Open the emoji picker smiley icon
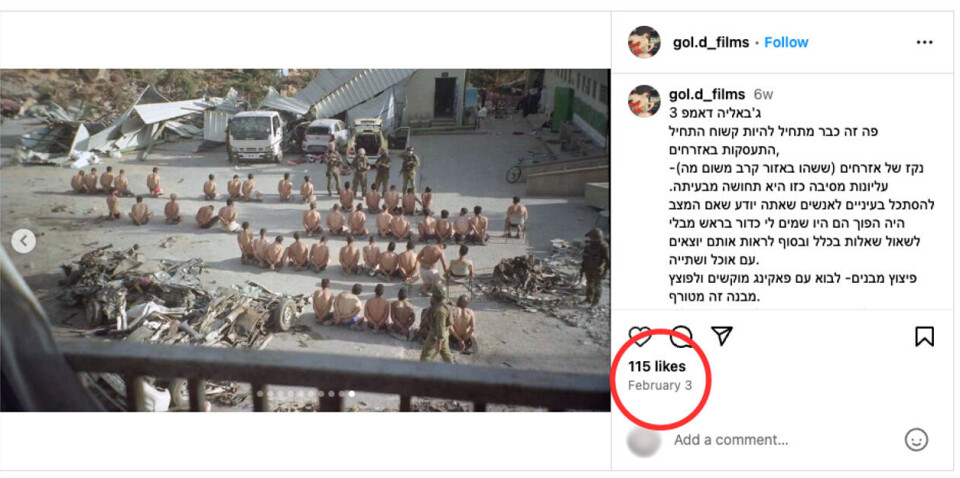Screen dimensions: 960x478 pyautogui.click(x=916, y=439)
